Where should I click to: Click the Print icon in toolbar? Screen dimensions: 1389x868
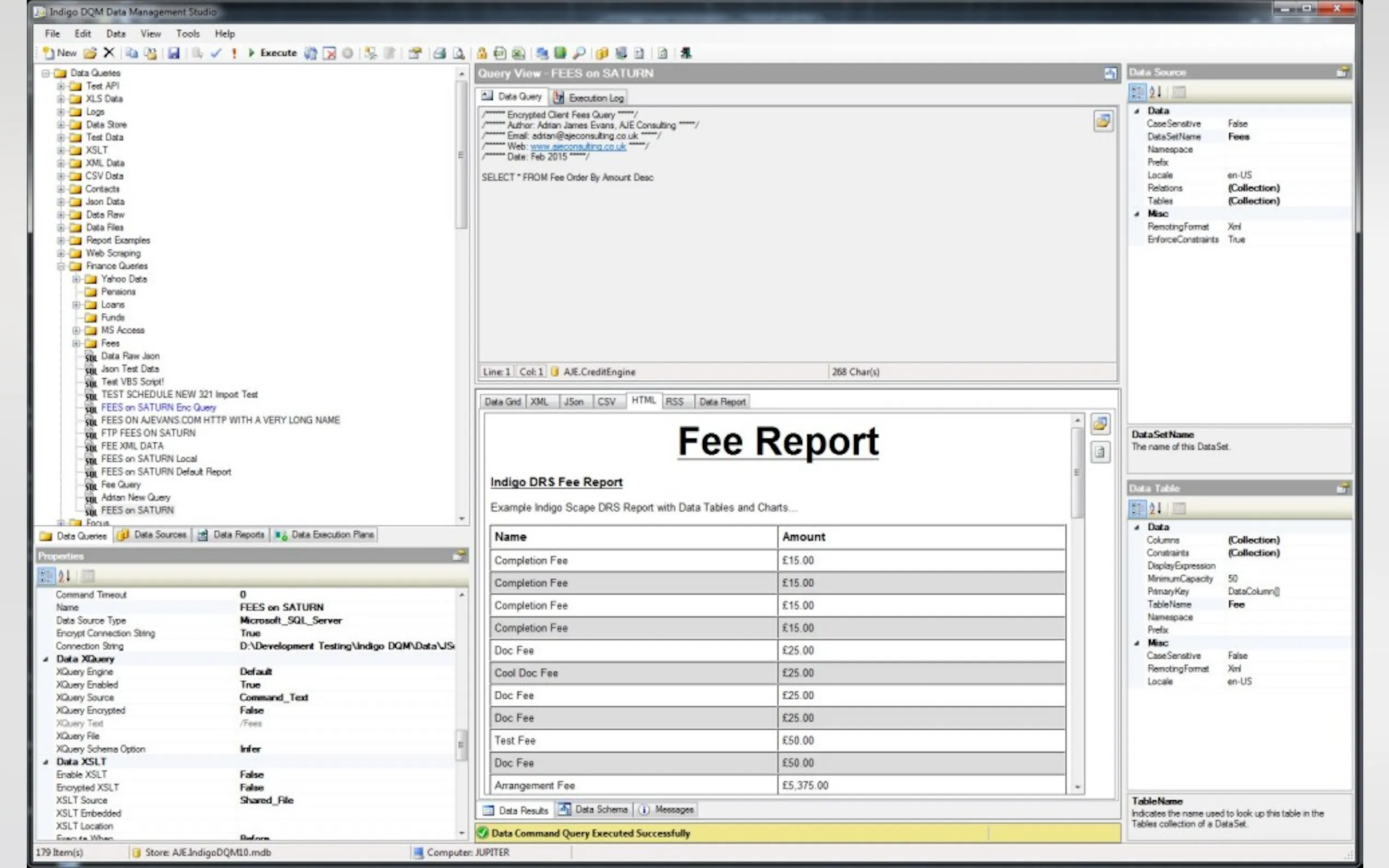click(x=439, y=54)
